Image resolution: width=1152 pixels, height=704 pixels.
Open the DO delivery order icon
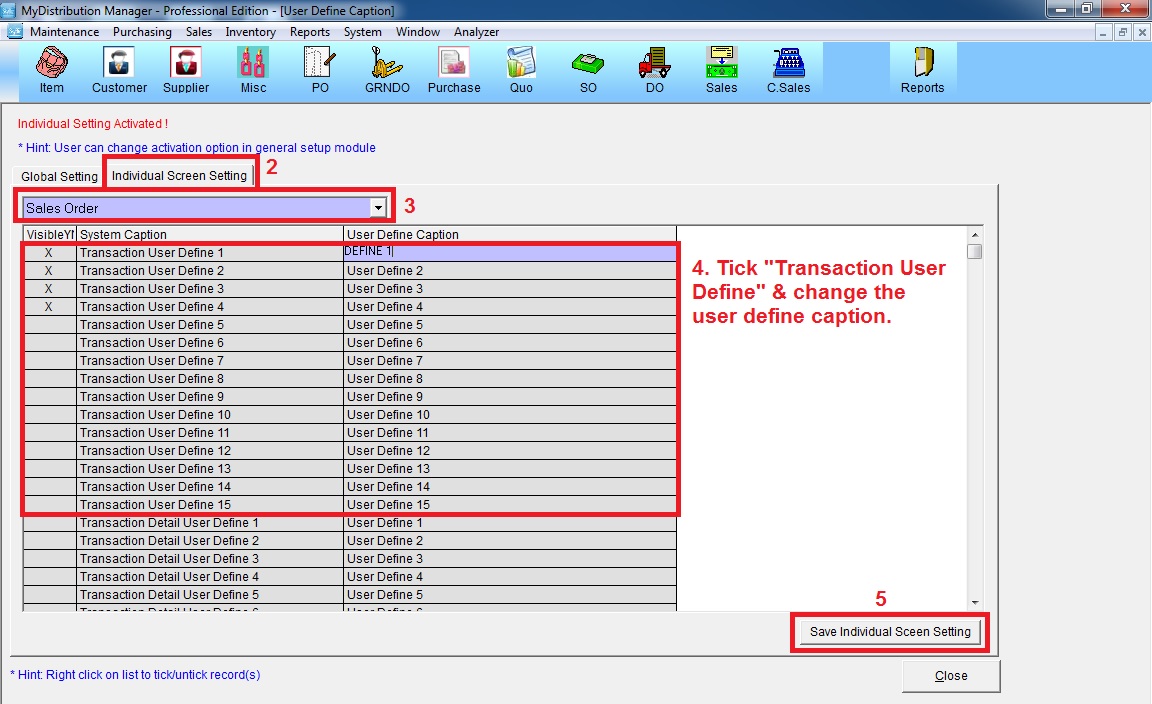(x=654, y=70)
